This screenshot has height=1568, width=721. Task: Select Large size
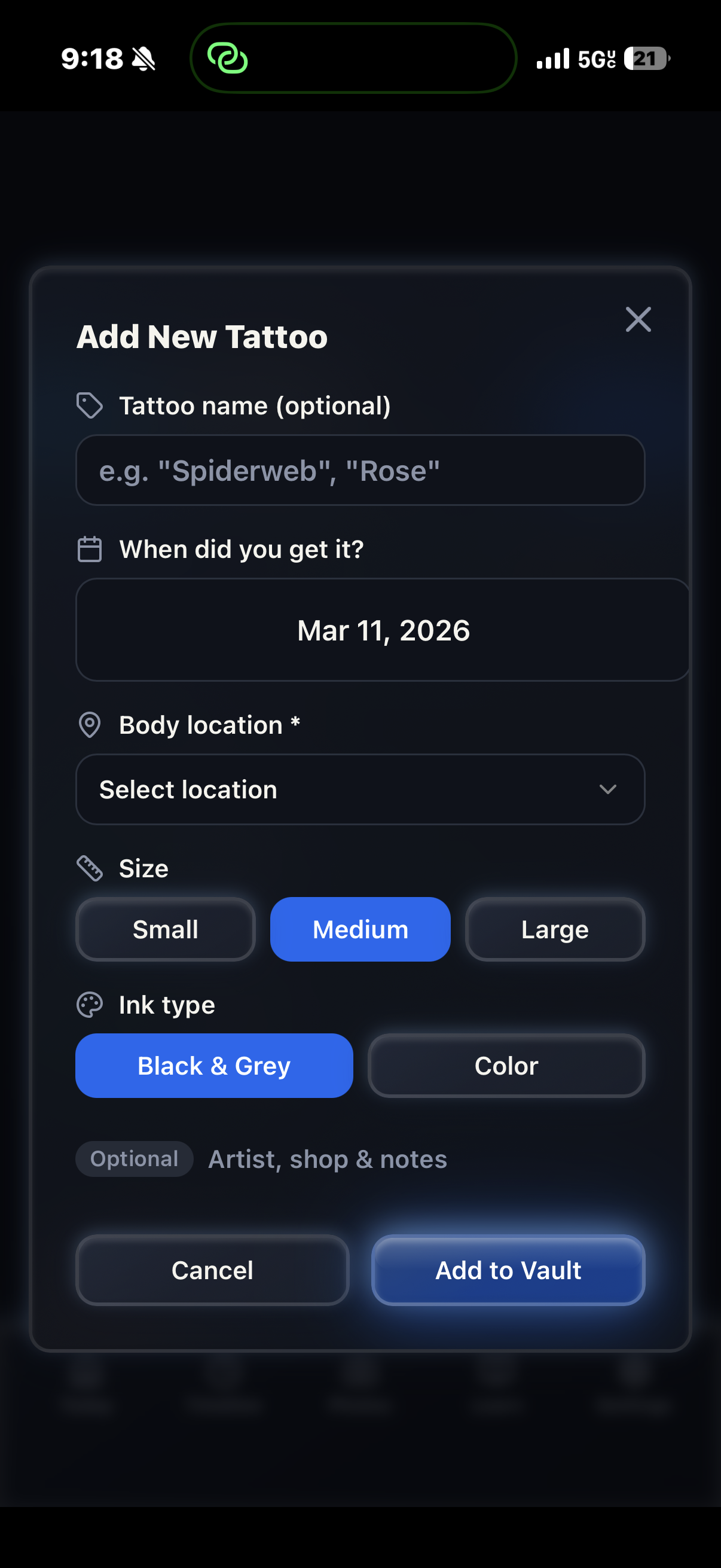554,929
